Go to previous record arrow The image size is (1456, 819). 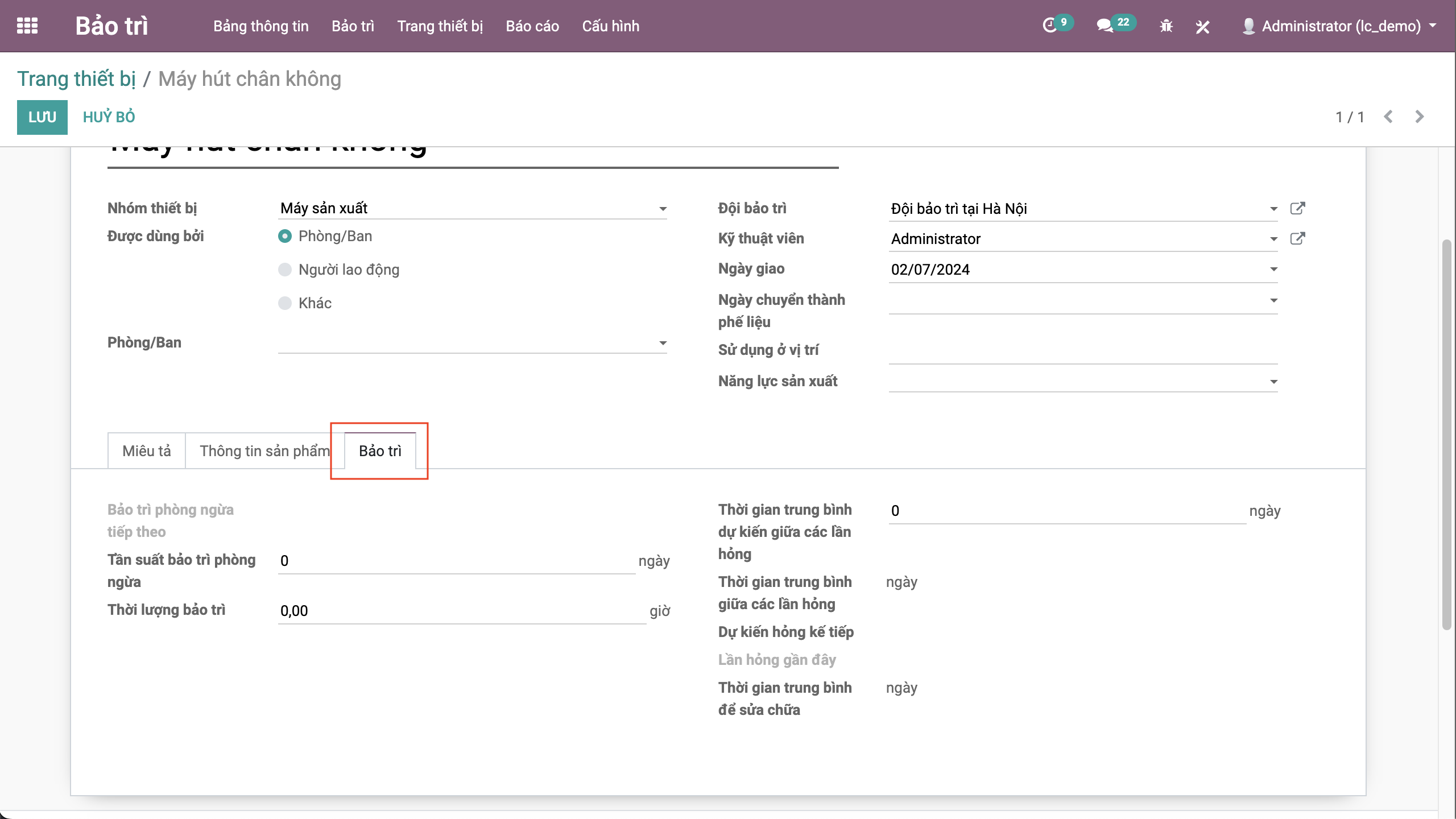click(1388, 117)
